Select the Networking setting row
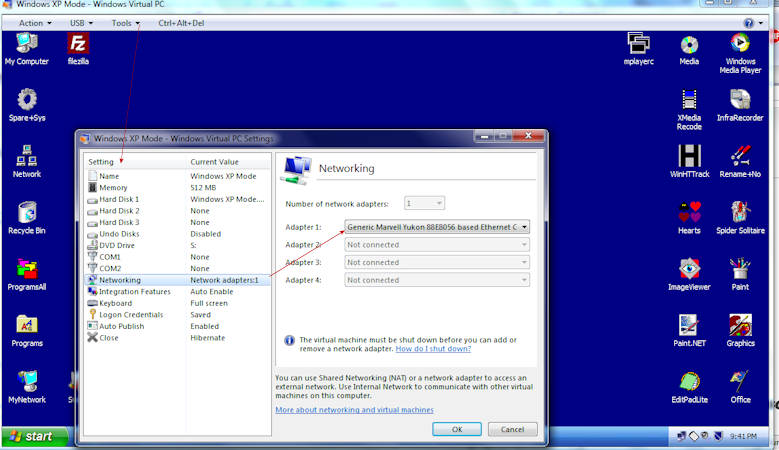Viewport: 779px width, 450px height. point(178,280)
